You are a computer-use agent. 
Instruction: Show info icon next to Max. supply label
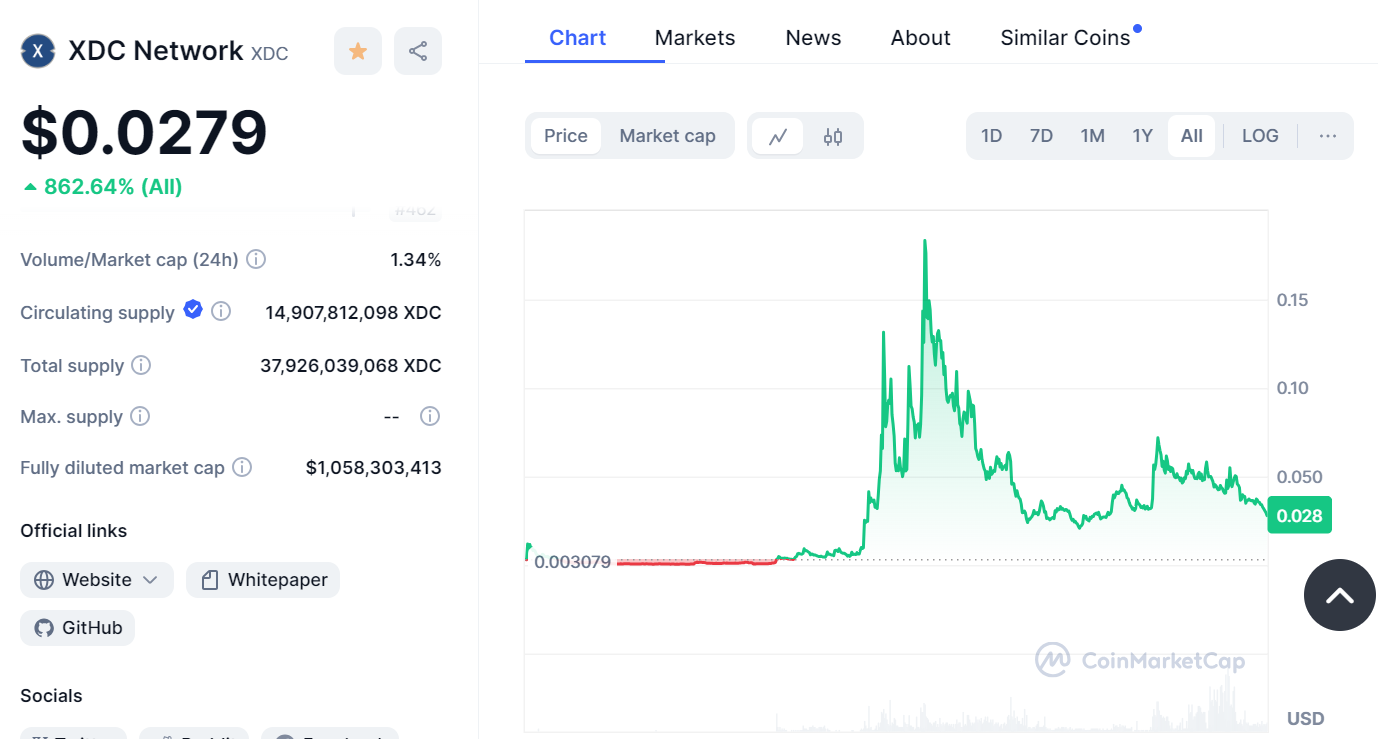(140, 416)
